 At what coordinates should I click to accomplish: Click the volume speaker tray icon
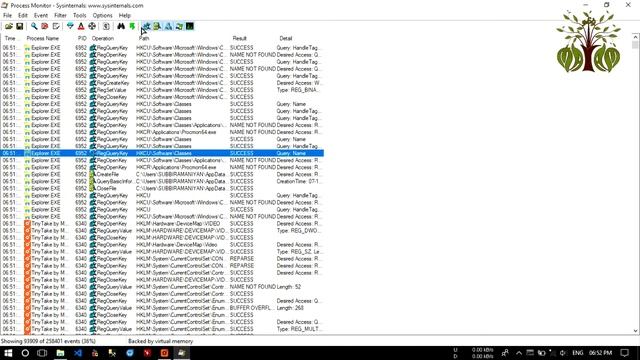point(563,353)
